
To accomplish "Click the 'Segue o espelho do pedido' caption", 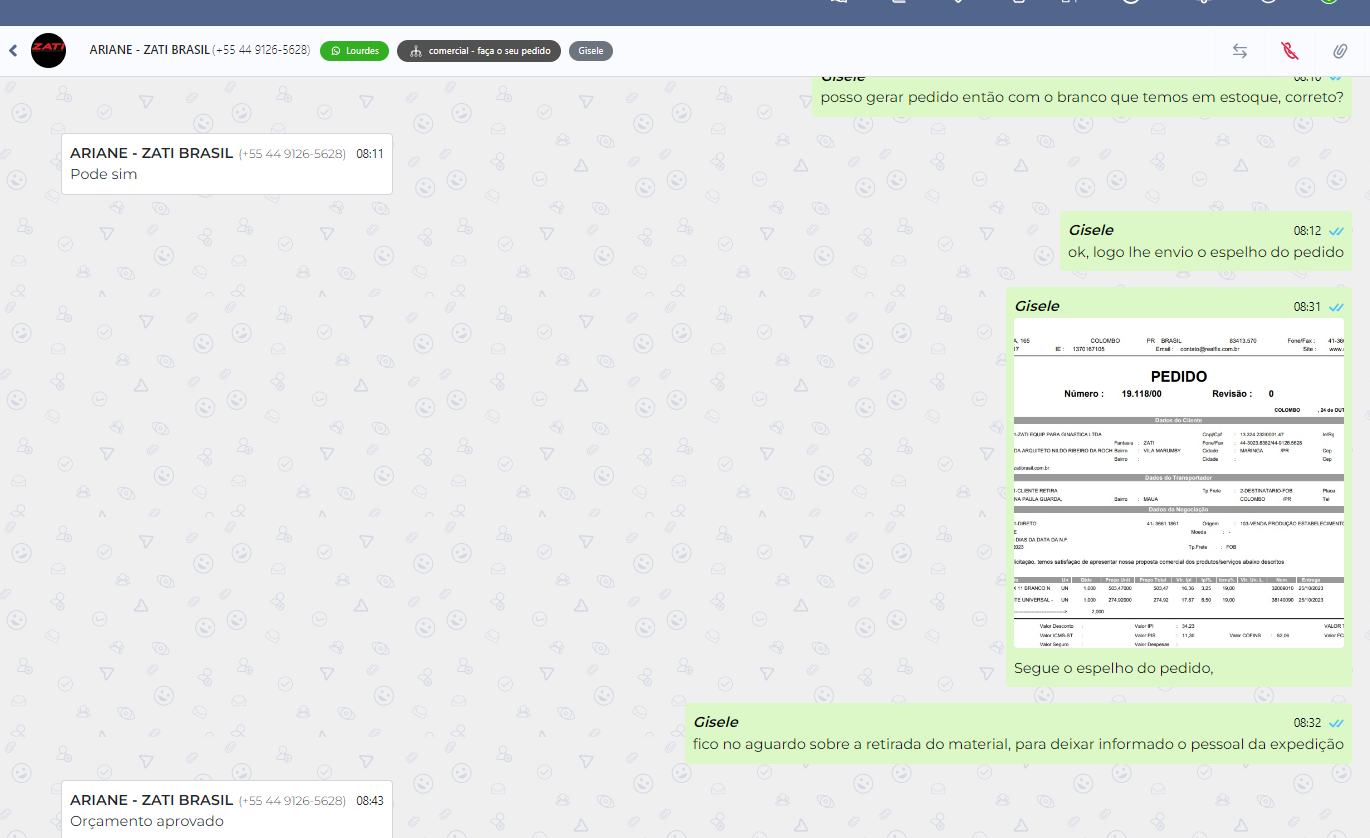I will pos(1113,668).
